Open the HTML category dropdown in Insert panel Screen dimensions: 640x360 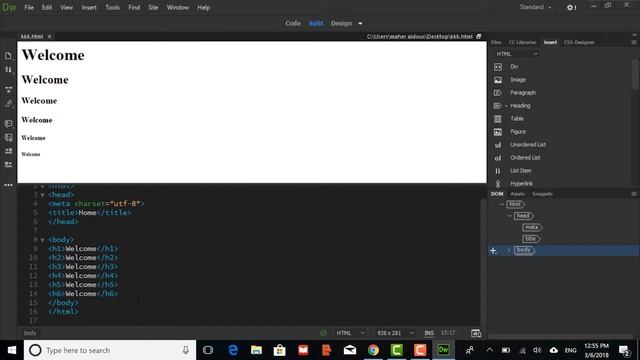517,54
